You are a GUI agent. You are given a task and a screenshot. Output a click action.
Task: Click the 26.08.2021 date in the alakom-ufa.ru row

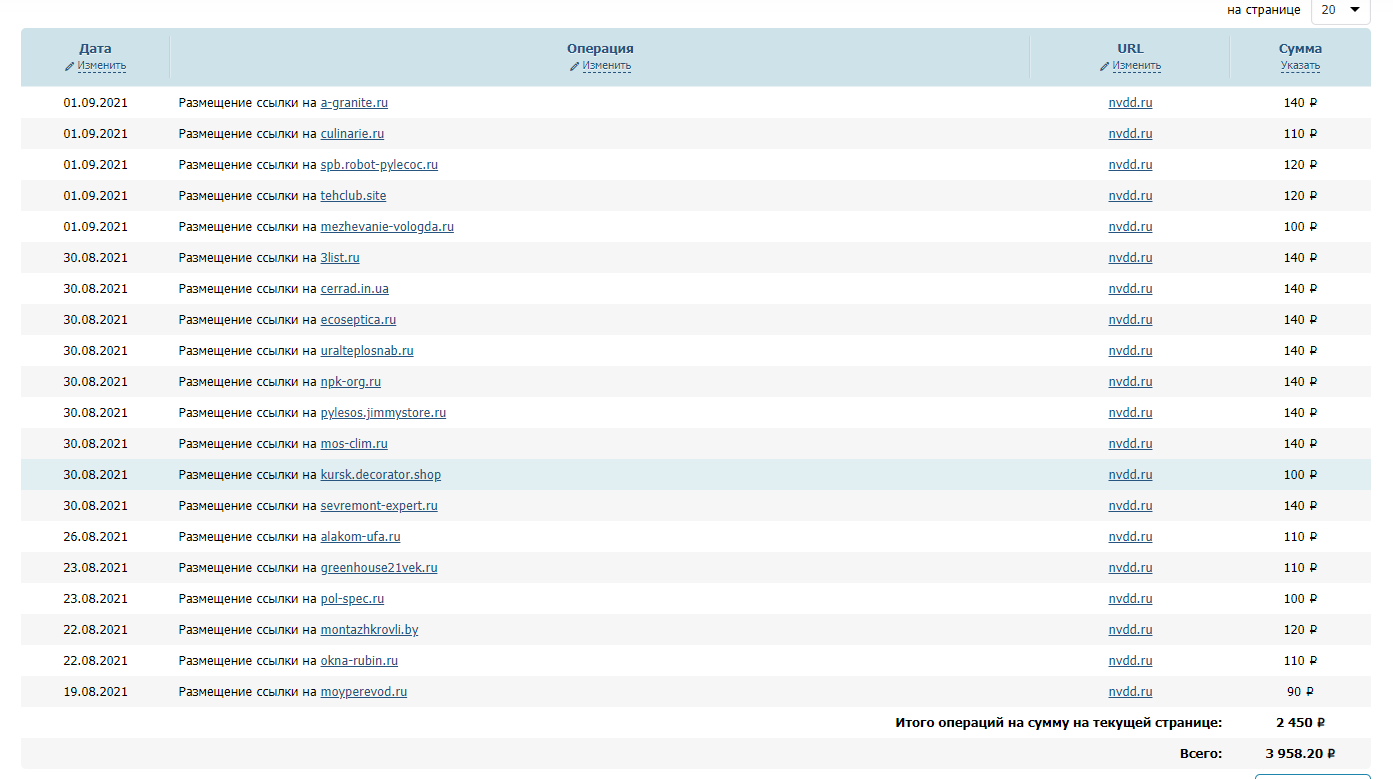coord(95,537)
